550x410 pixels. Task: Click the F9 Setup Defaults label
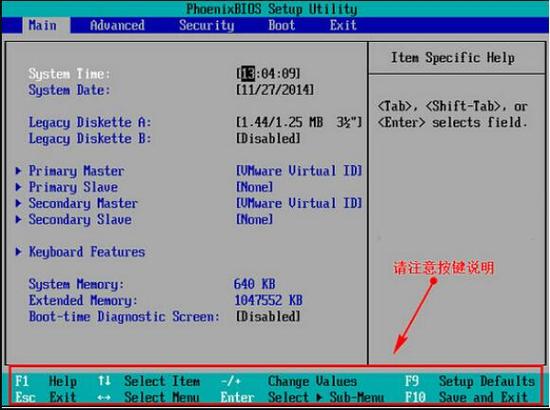[470, 381]
